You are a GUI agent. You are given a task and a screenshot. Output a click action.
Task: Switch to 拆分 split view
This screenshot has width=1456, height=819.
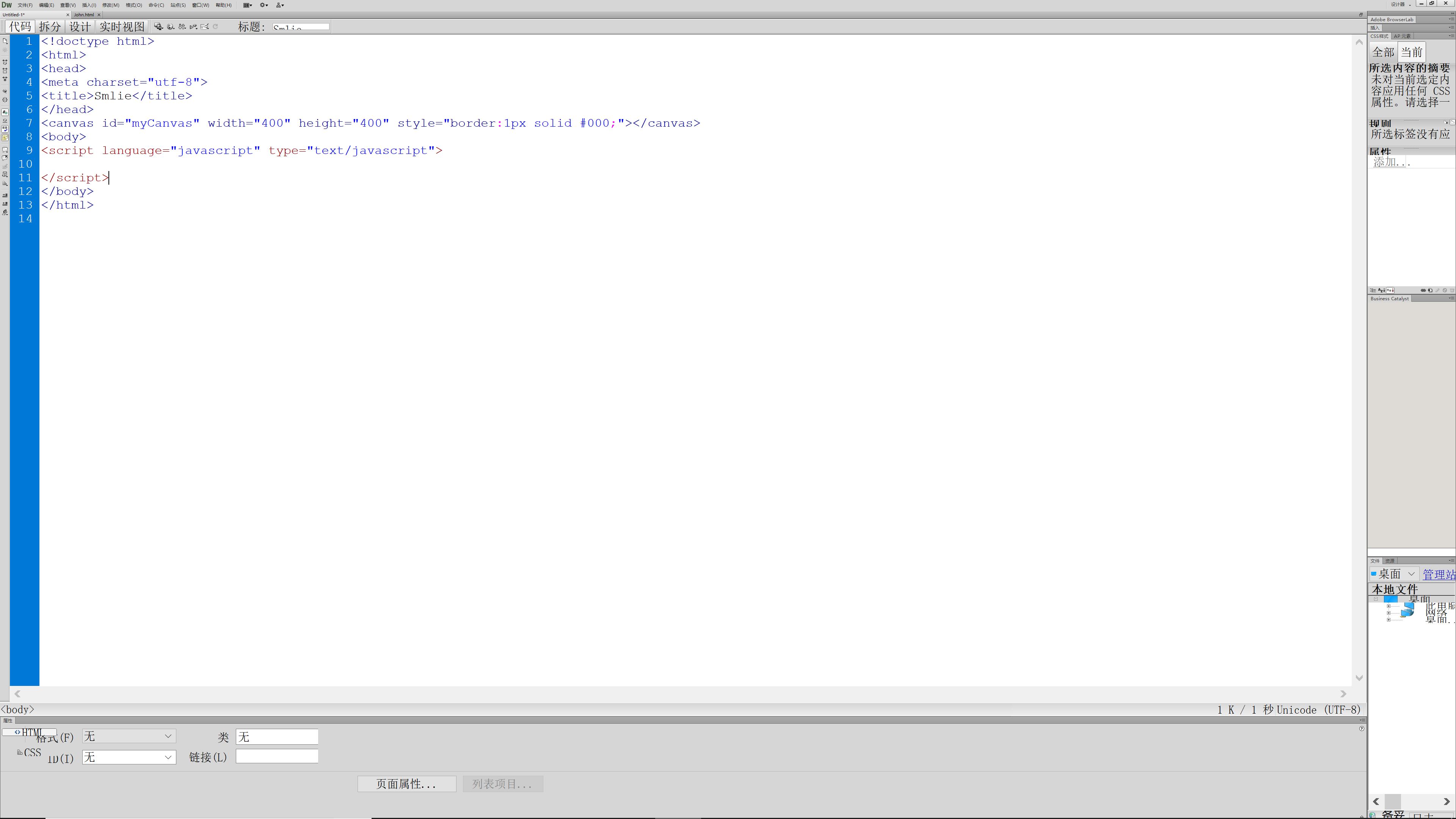click(x=50, y=27)
